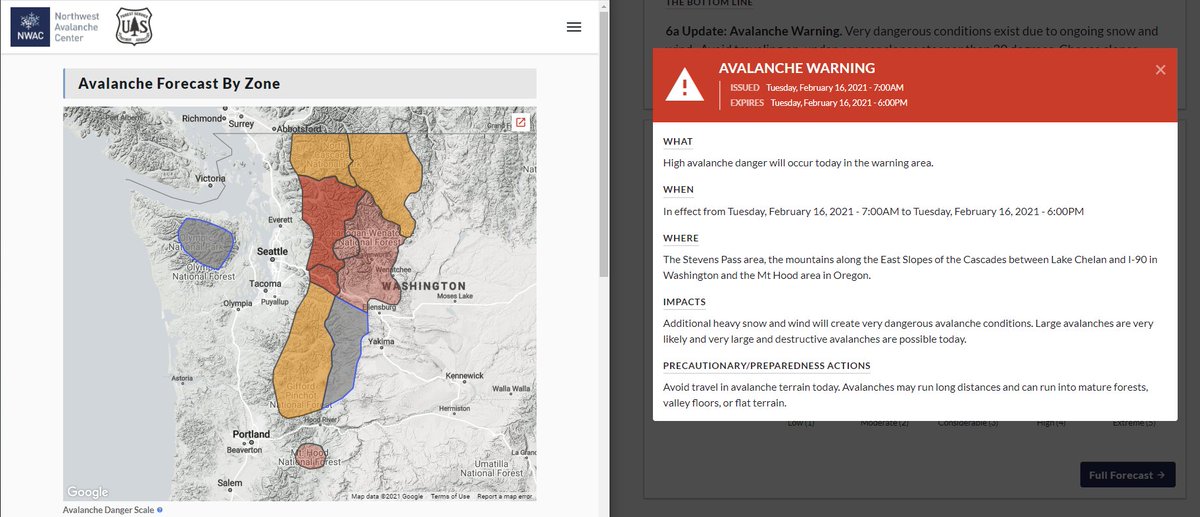Screen dimensions: 1200x517
Task: Click the EXPIRES date line in warning
Action: (x=818, y=102)
